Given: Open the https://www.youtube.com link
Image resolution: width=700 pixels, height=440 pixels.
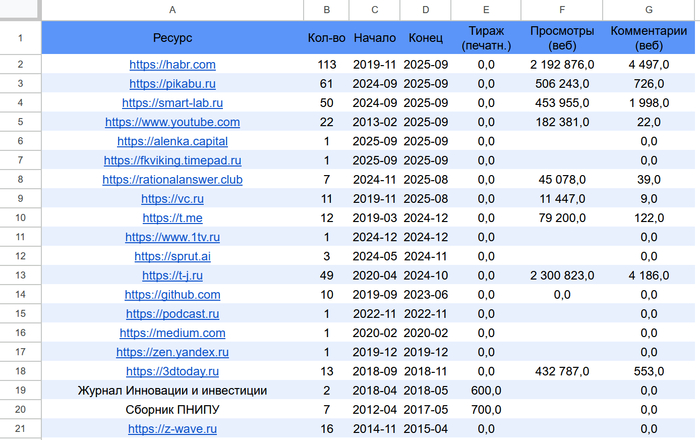Looking at the screenshot, I should [172, 122].
